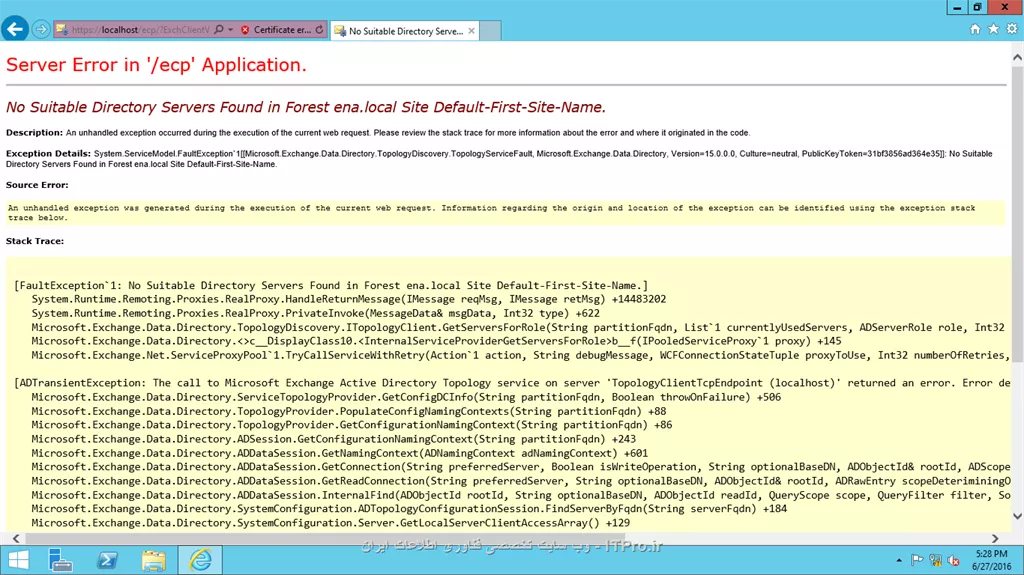Click the network status tray icon
Viewport: 1024px width, 575px height.
(935, 561)
